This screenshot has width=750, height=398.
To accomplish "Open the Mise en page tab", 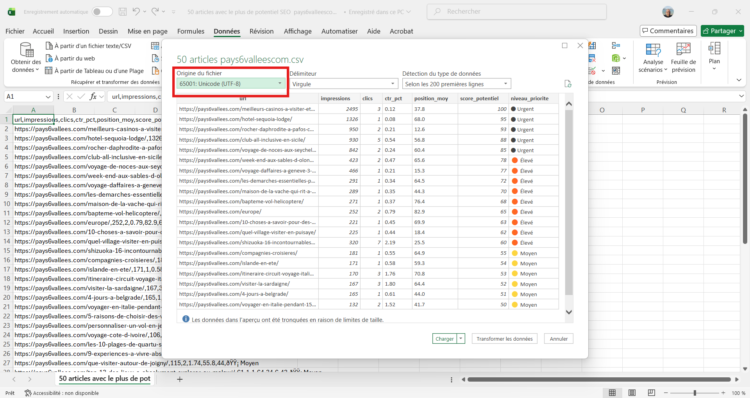I will click(147, 31).
